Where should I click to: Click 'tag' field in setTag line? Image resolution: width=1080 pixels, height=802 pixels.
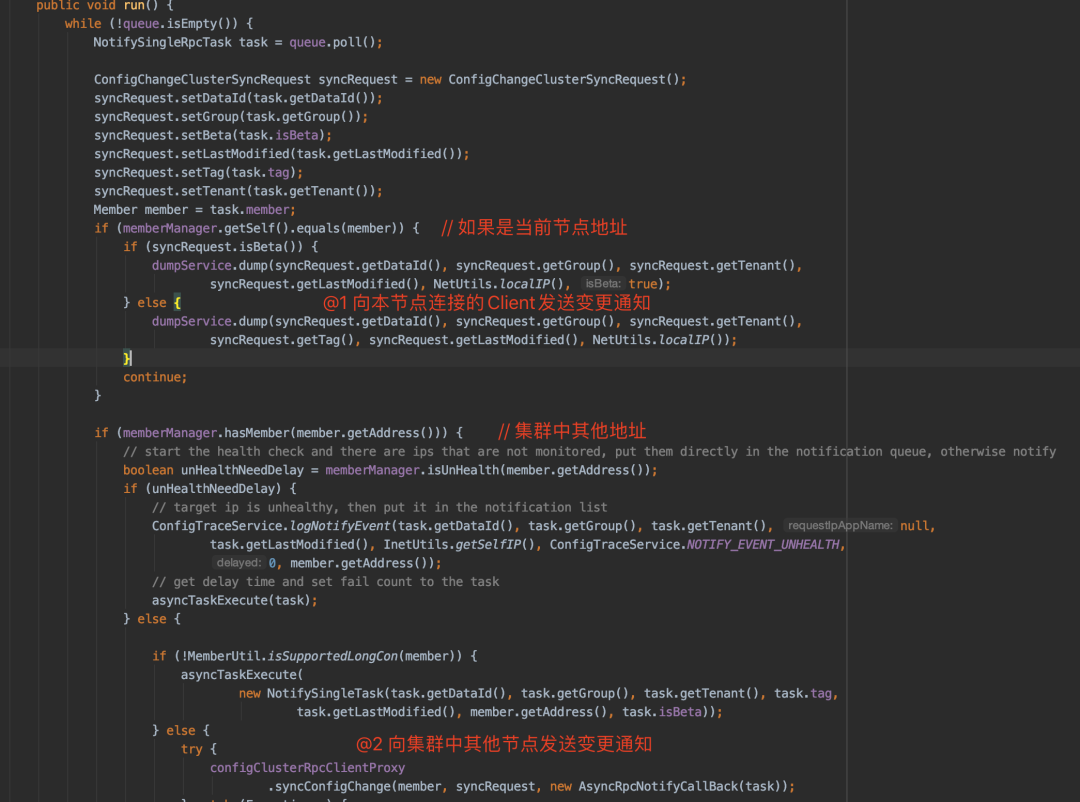point(278,172)
